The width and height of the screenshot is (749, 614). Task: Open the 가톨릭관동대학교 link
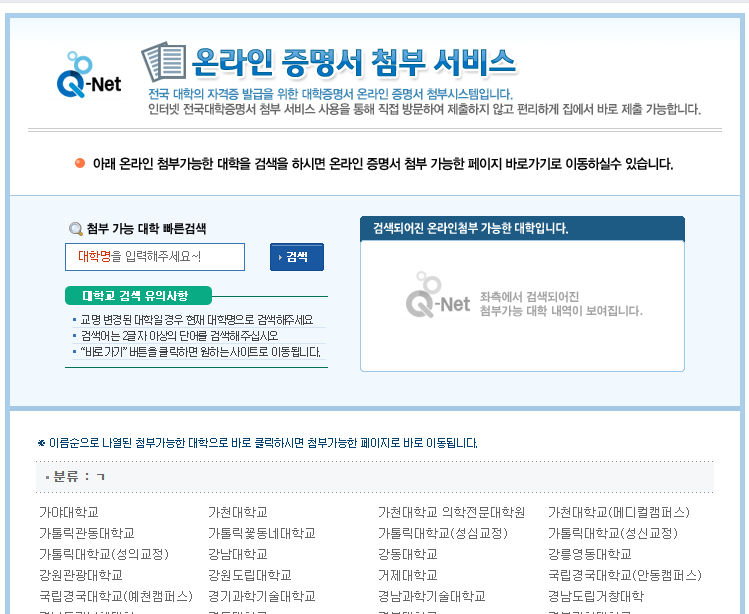click(x=87, y=533)
